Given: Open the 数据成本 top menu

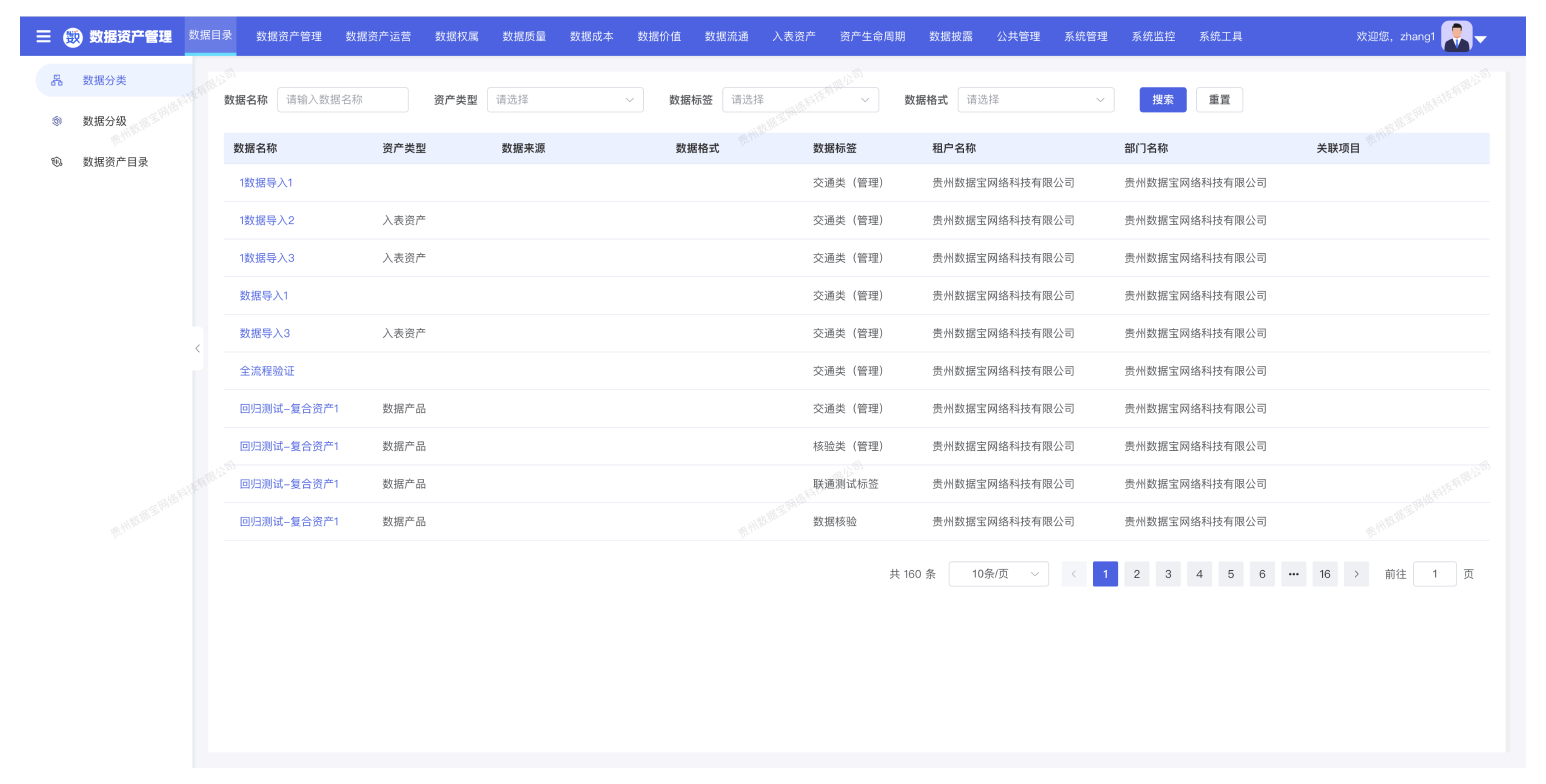Looking at the screenshot, I should 592,37.
